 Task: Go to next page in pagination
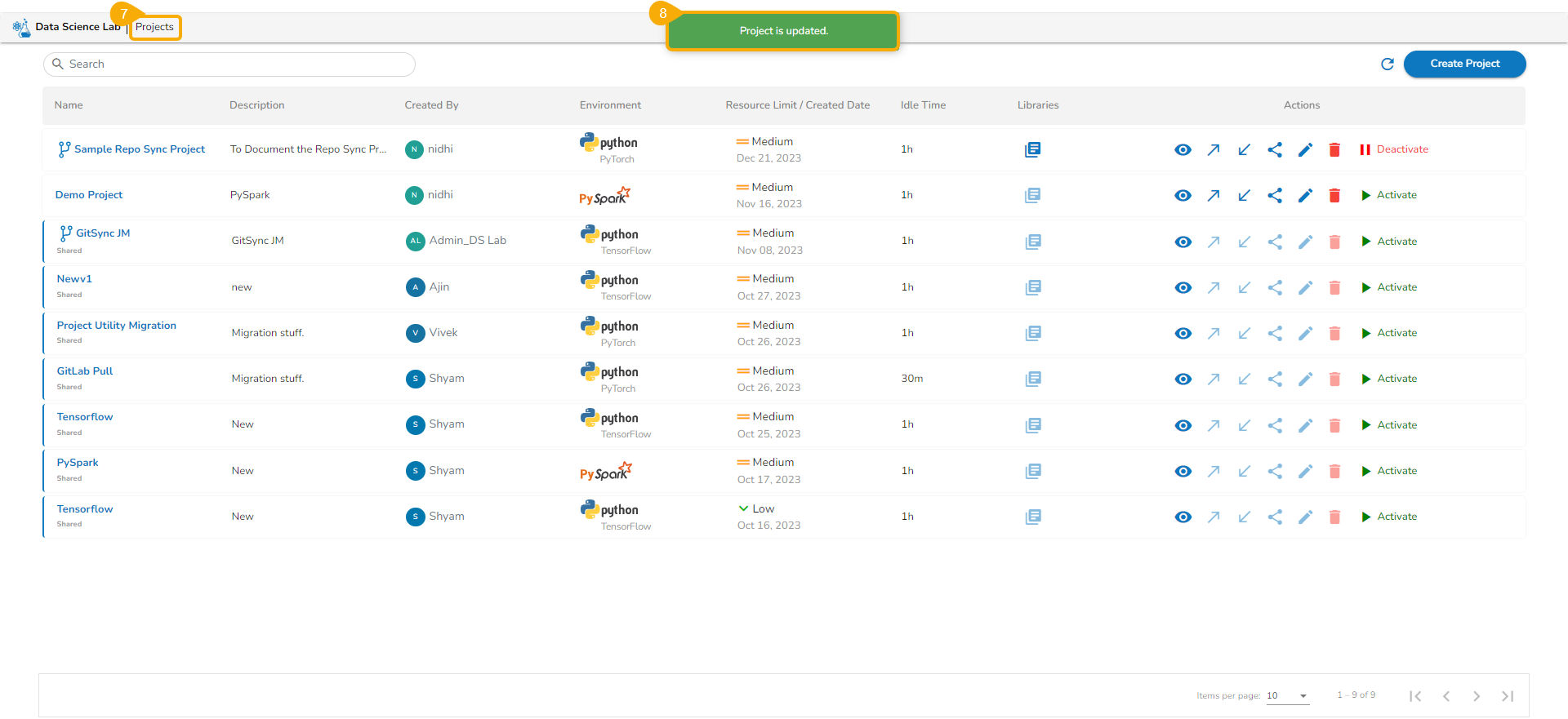1477,696
